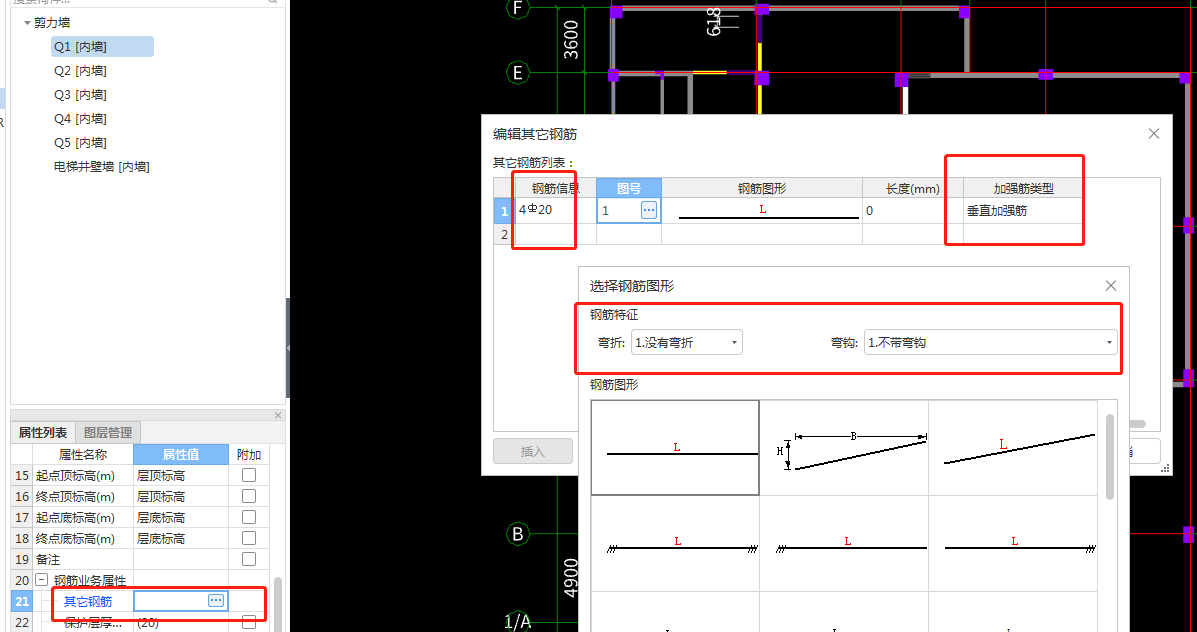This screenshot has height=632, width=1197.
Task: Click the 图号 column header
Action: pos(629,189)
